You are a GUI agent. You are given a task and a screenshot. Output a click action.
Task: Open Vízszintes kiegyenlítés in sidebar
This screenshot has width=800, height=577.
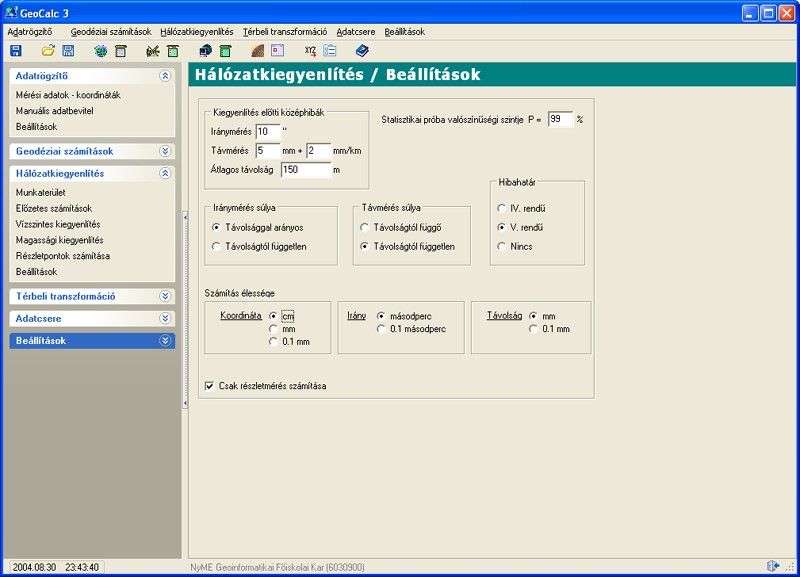click(58, 224)
